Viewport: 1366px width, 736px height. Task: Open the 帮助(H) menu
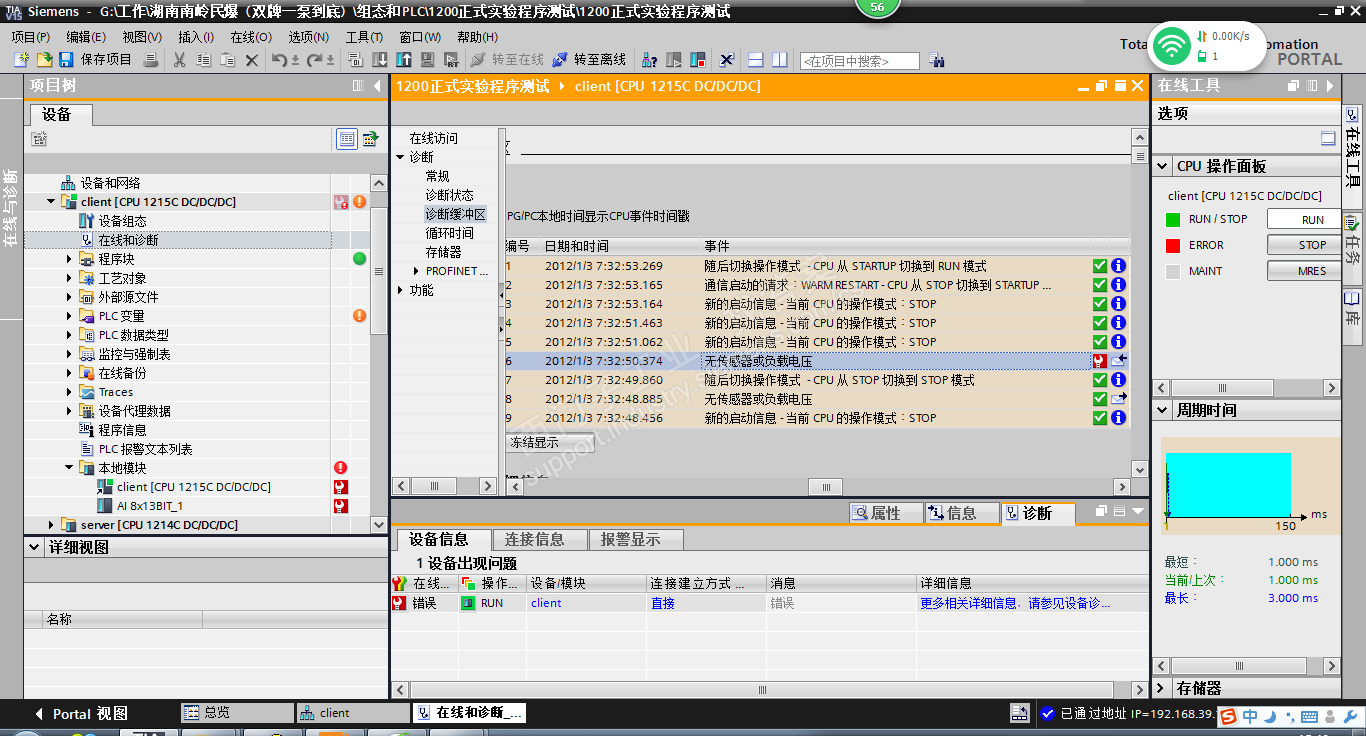(x=478, y=37)
